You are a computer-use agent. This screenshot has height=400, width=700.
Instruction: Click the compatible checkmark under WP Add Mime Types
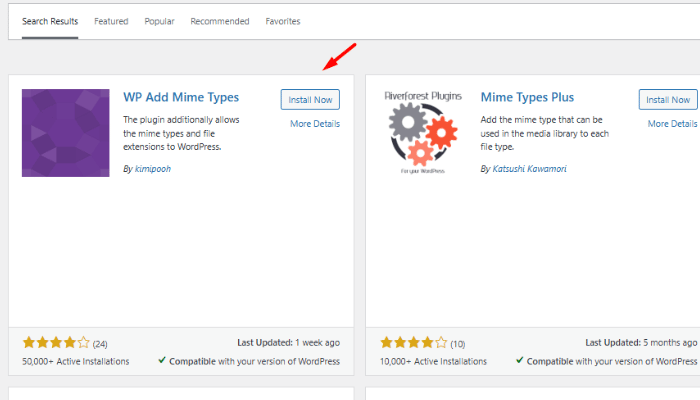[162, 361]
